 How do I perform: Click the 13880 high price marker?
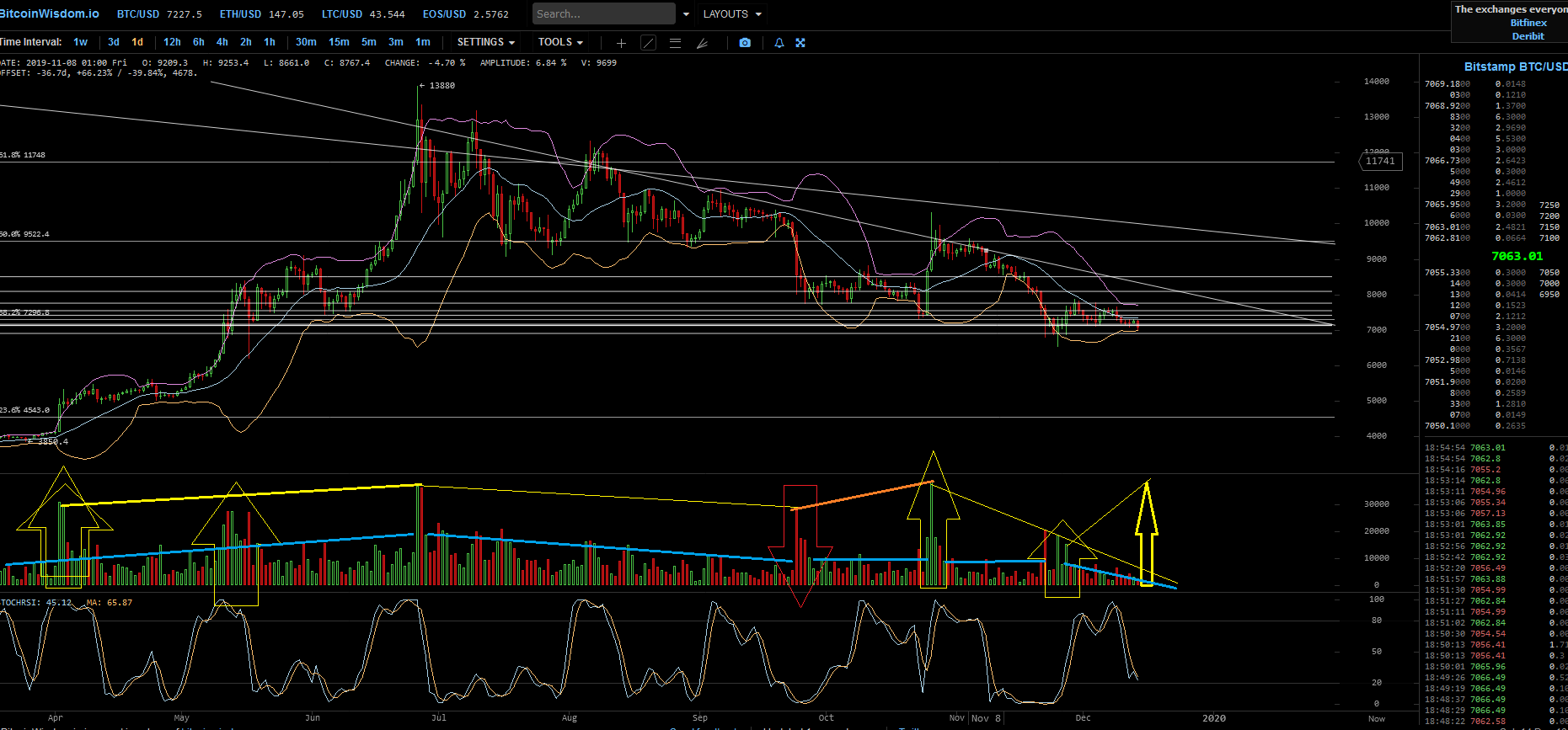click(438, 86)
